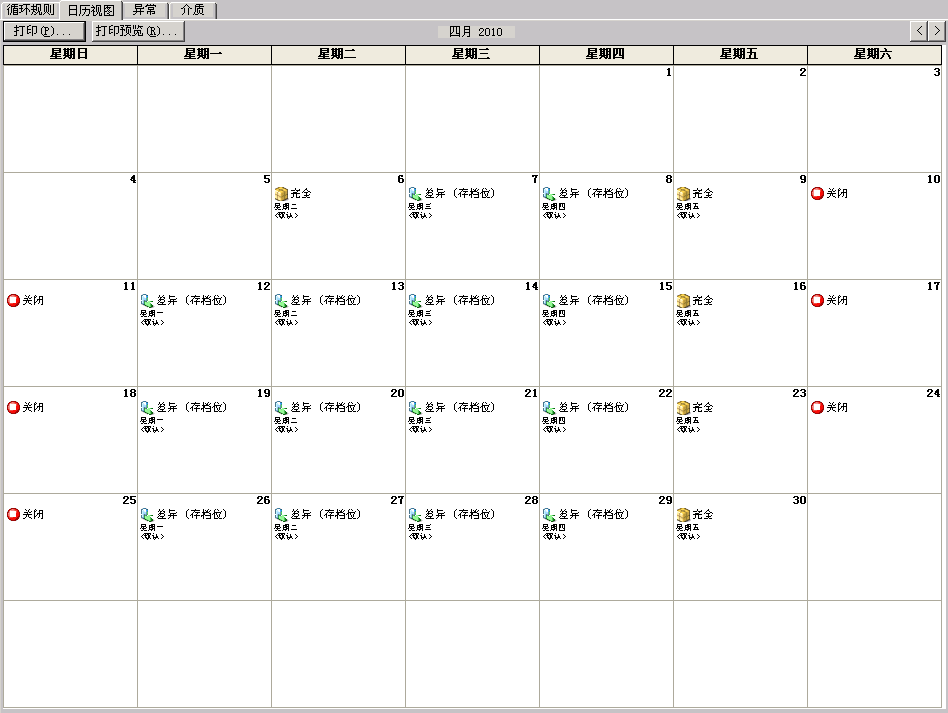Click the 星期五 column header
Image resolution: width=948 pixels, height=713 pixels.
(x=740, y=54)
